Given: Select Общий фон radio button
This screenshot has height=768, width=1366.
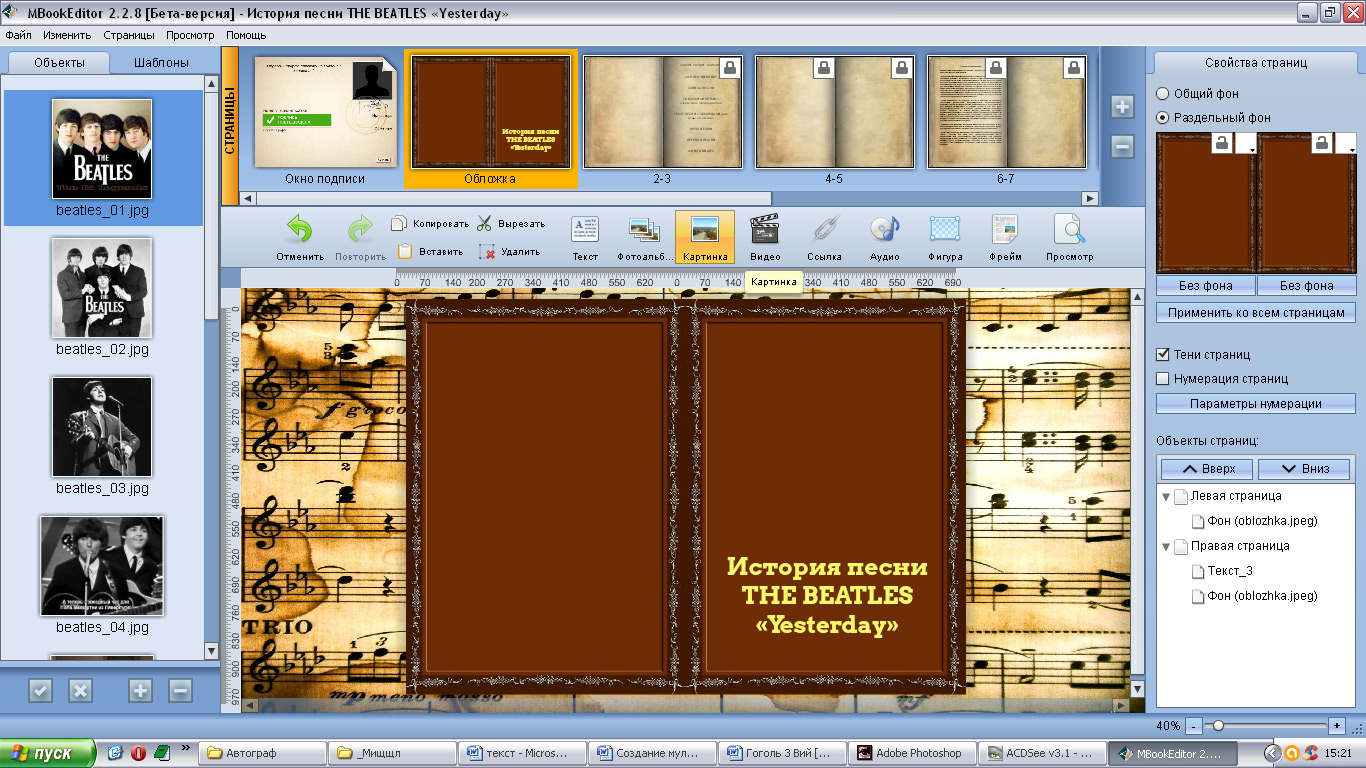Looking at the screenshot, I should click(1162, 93).
